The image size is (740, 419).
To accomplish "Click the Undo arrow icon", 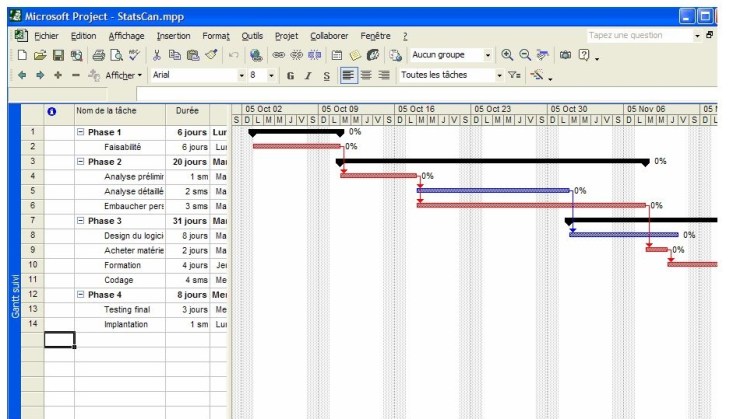I will tap(233, 55).
